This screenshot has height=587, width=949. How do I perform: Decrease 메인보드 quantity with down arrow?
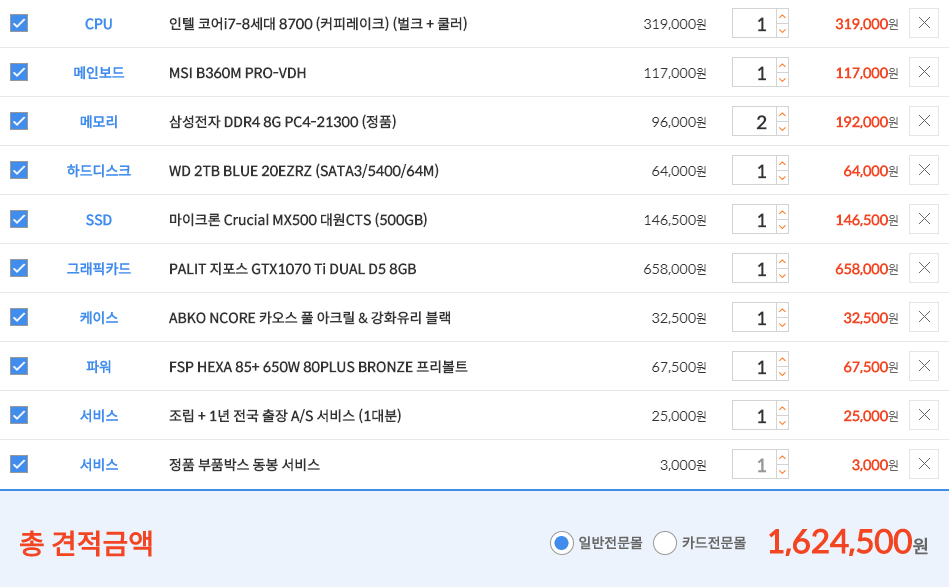[x=783, y=79]
